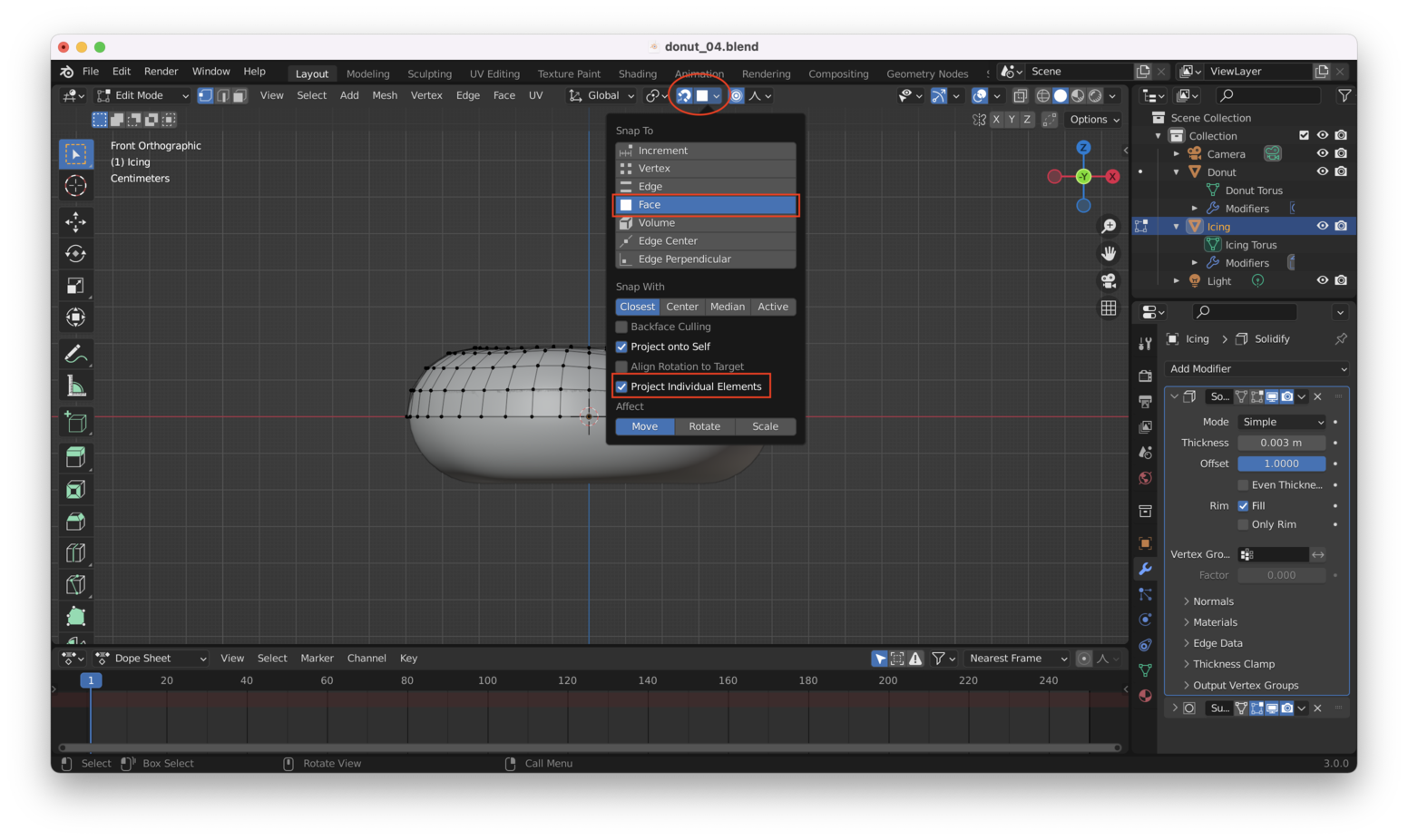Screen dimensions: 1408x840
Task: Select the Rotate tool in left toolbar
Action: coord(76,254)
